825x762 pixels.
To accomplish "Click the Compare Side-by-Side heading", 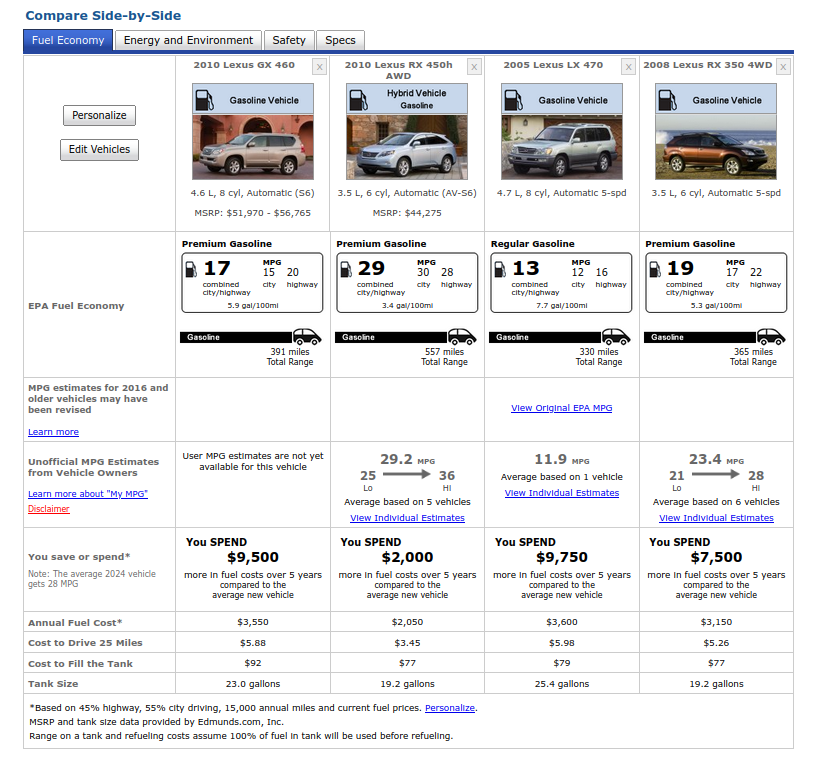I will click(103, 16).
